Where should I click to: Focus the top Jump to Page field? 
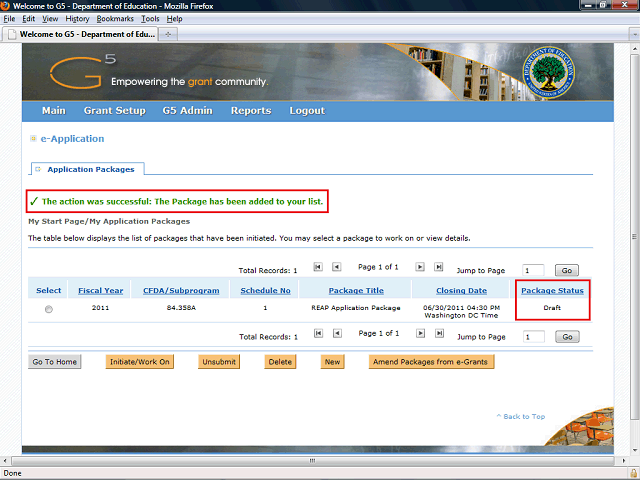533,270
